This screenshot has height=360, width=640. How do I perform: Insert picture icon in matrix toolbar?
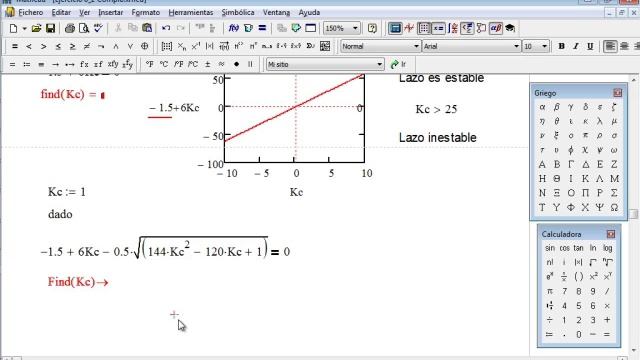click(325, 46)
